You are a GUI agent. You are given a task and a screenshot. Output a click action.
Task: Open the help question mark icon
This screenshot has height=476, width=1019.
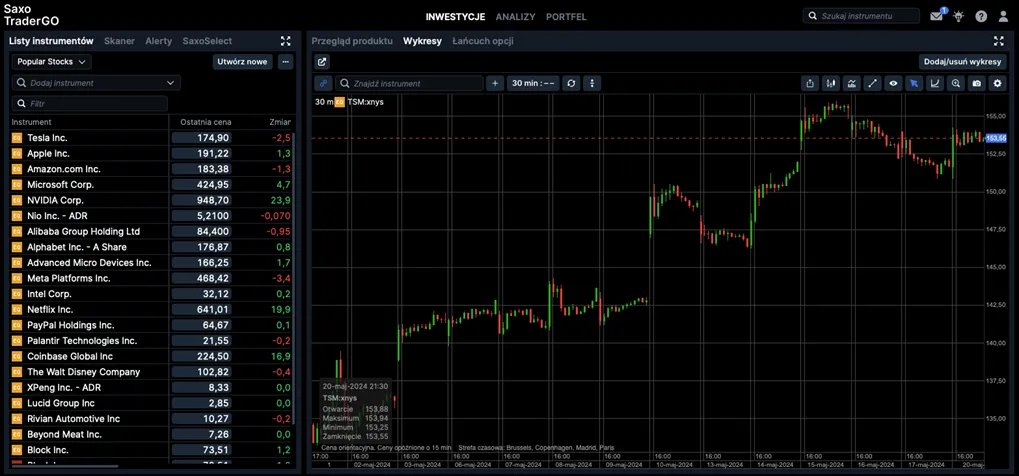tap(981, 16)
